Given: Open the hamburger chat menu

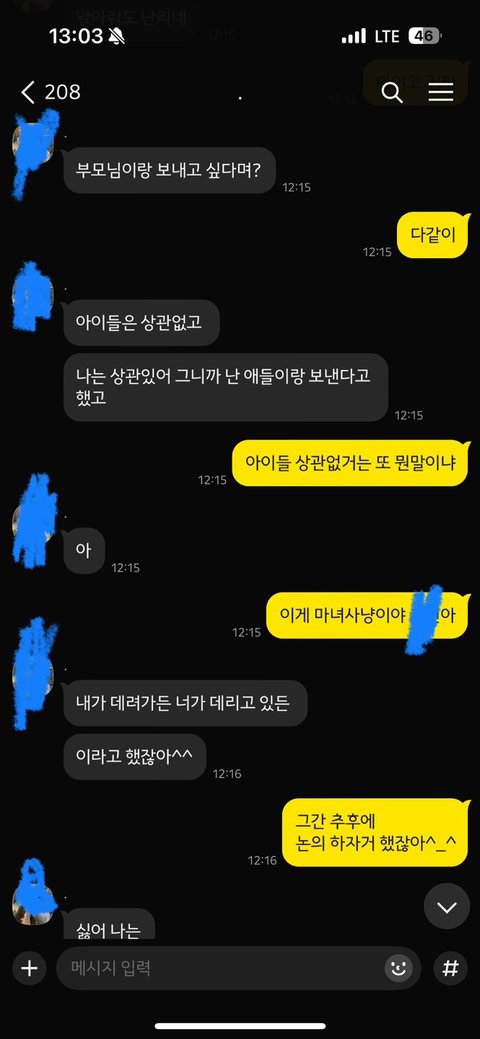Looking at the screenshot, I should pos(441,93).
